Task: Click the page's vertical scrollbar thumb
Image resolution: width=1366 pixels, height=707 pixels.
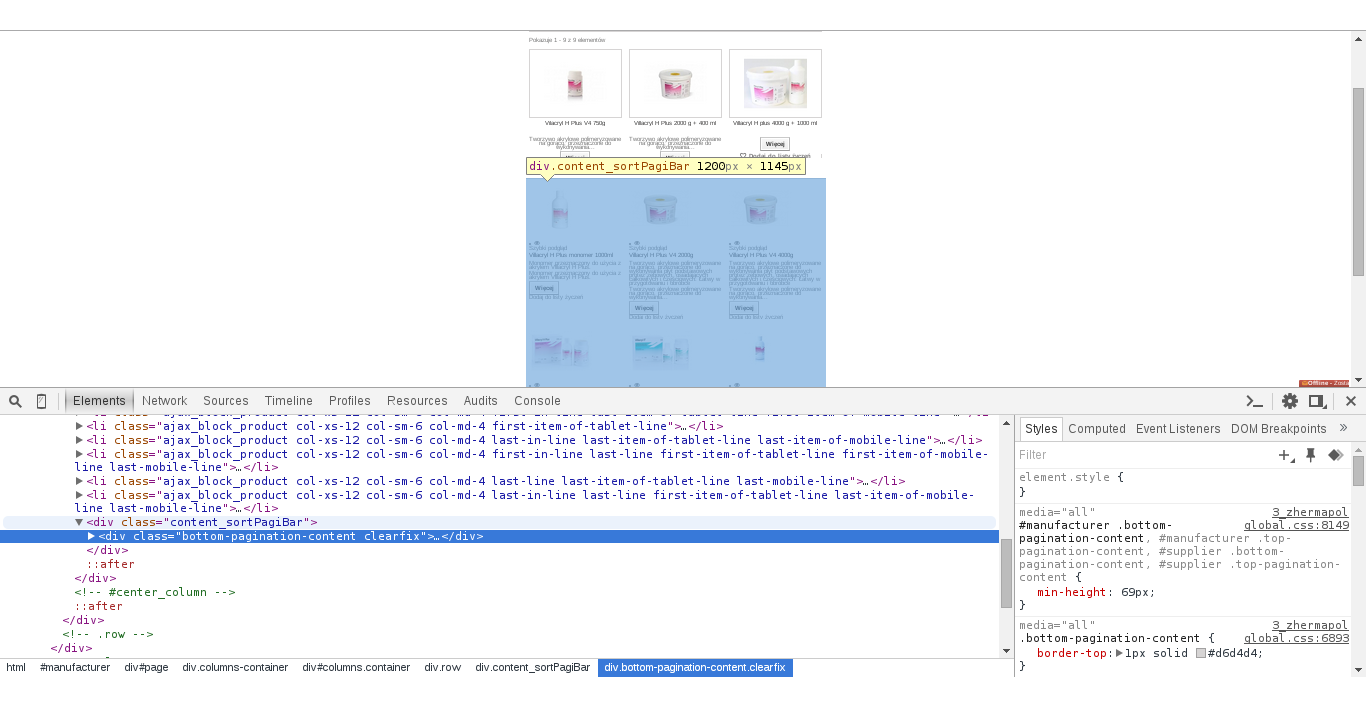Action: tap(1358, 181)
